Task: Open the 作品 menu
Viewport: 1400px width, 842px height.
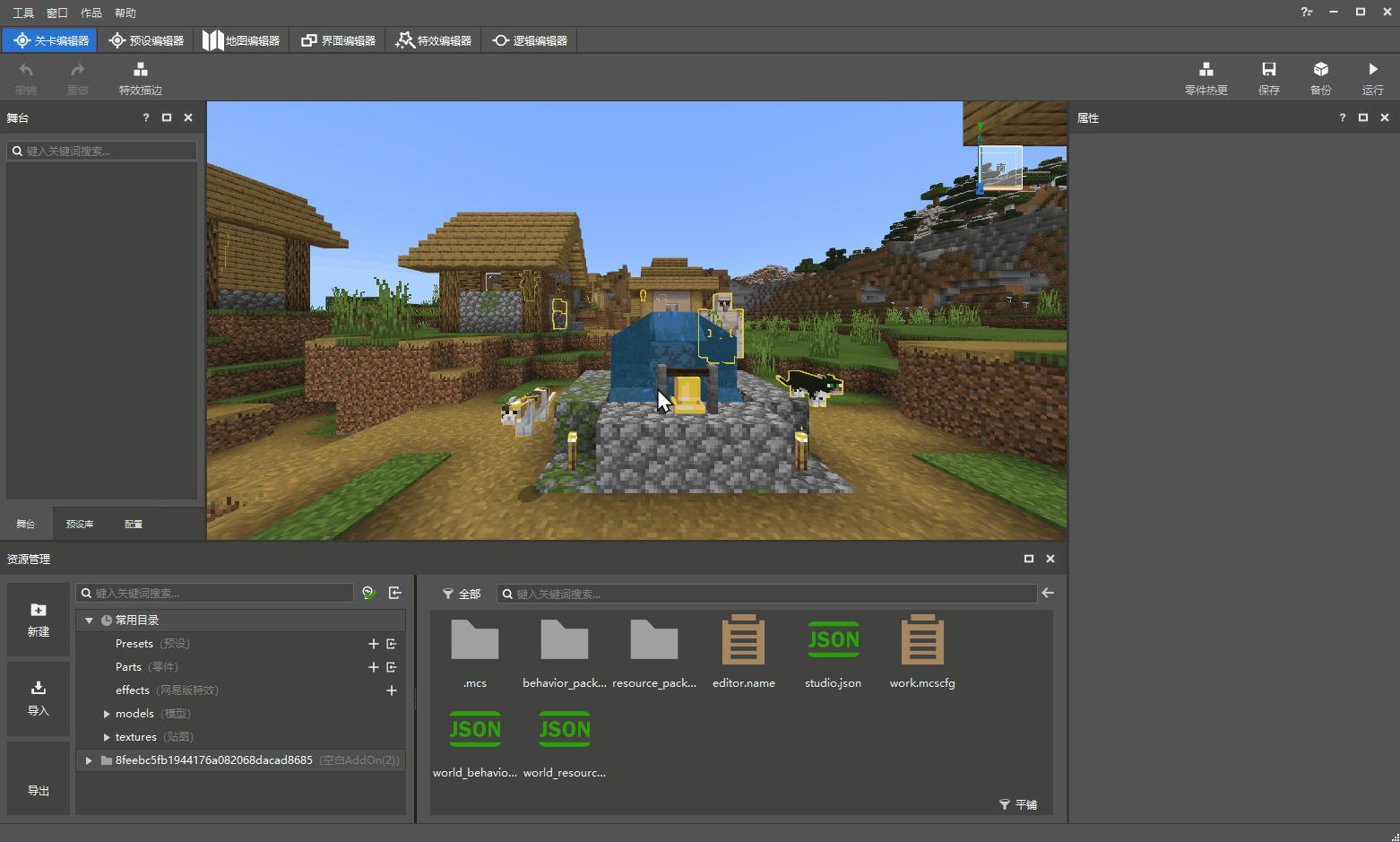Action: coord(91,13)
